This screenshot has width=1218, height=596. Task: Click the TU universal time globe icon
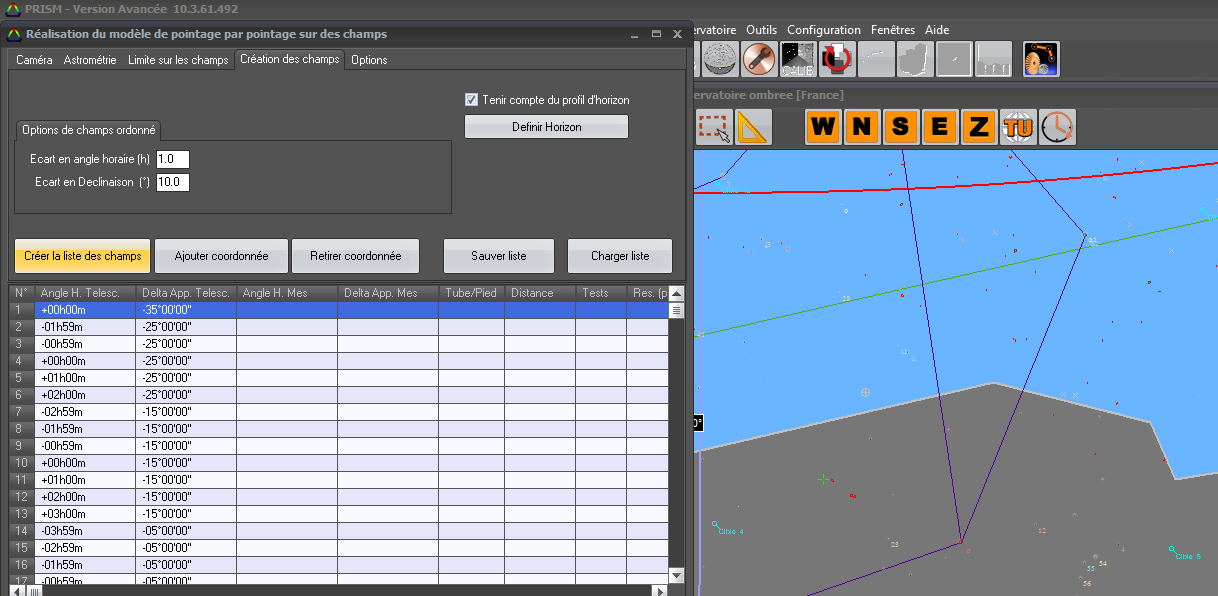[x=1018, y=127]
